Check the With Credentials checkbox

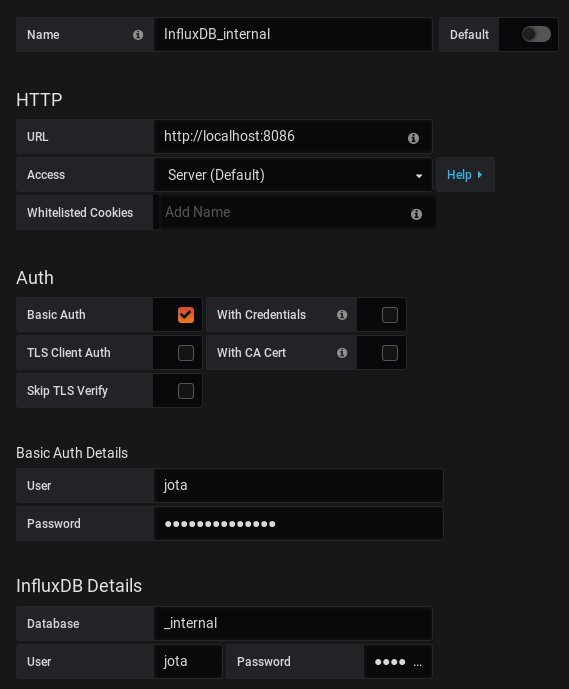click(x=390, y=315)
